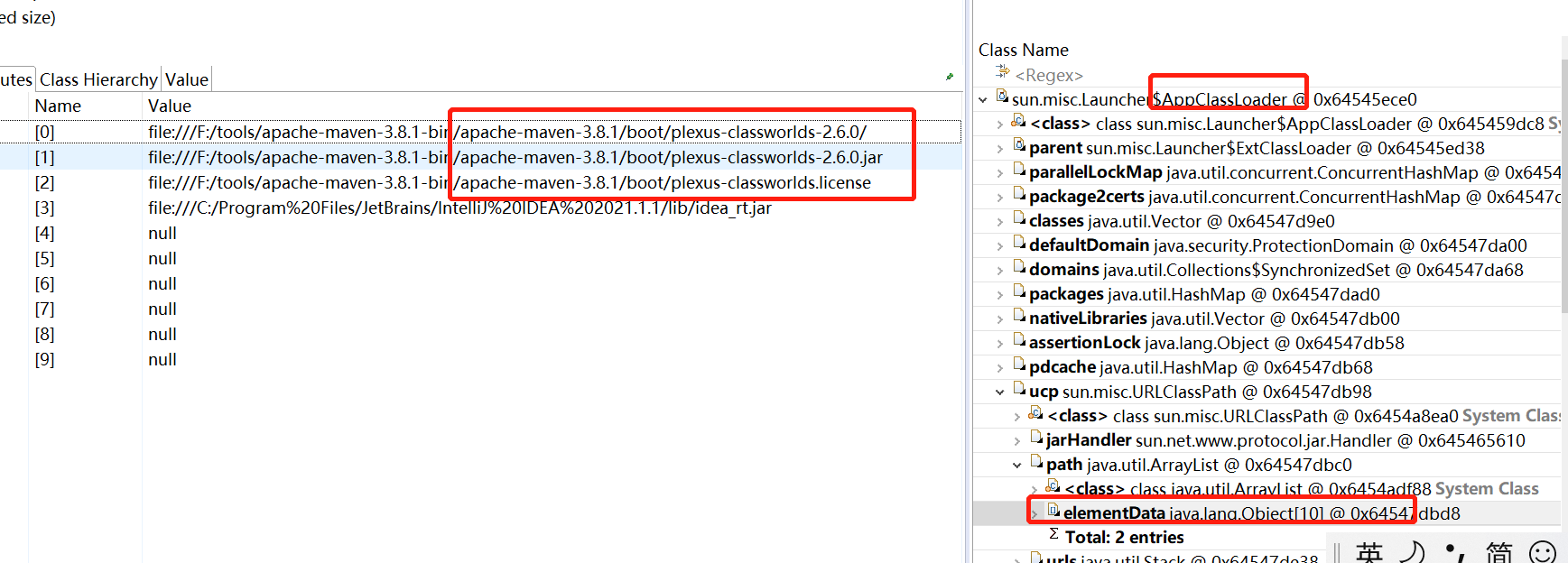1568x563 pixels.
Task: Expand the parallelLockMap node
Action: click(1000, 172)
